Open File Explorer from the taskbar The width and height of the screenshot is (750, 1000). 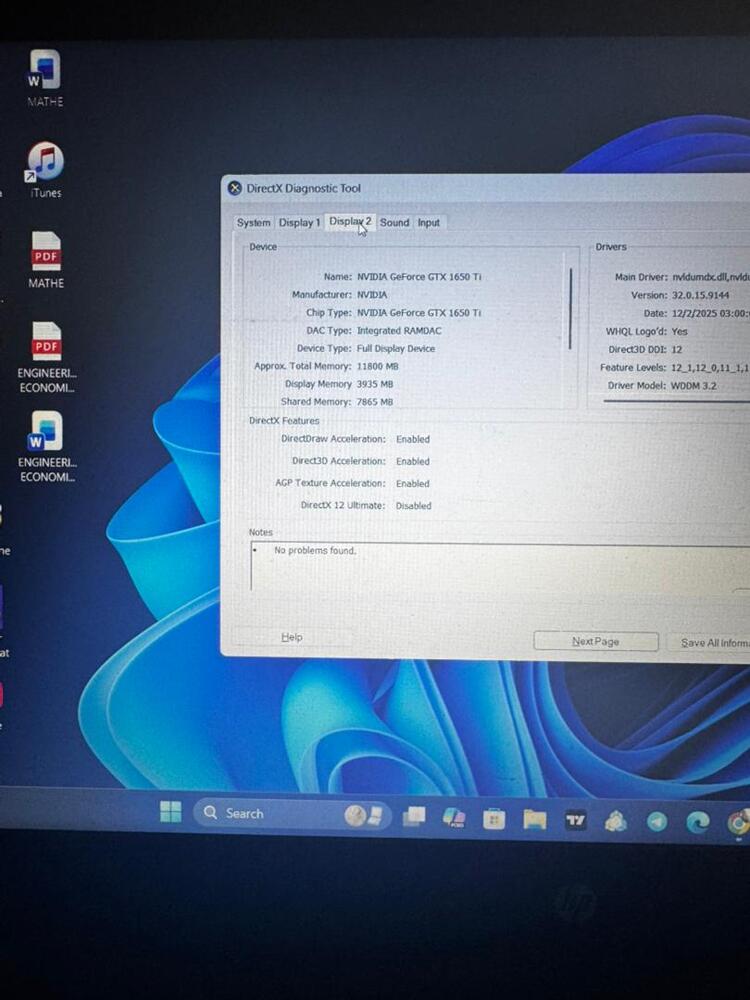pyautogui.click(x=535, y=820)
